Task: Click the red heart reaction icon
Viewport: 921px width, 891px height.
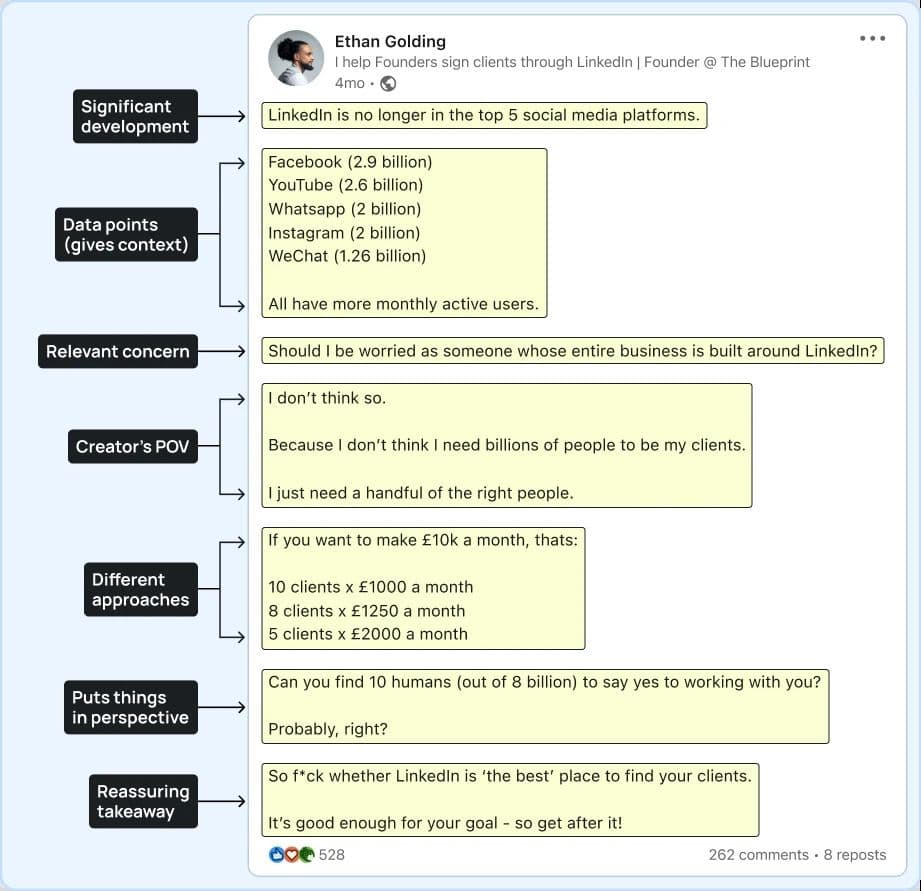Action: pyautogui.click(x=291, y=855)
